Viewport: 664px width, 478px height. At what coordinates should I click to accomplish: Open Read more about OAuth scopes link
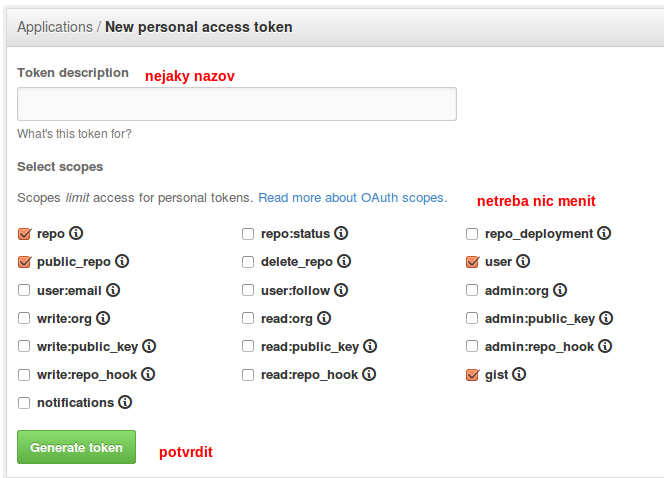[x=353, y=198]
